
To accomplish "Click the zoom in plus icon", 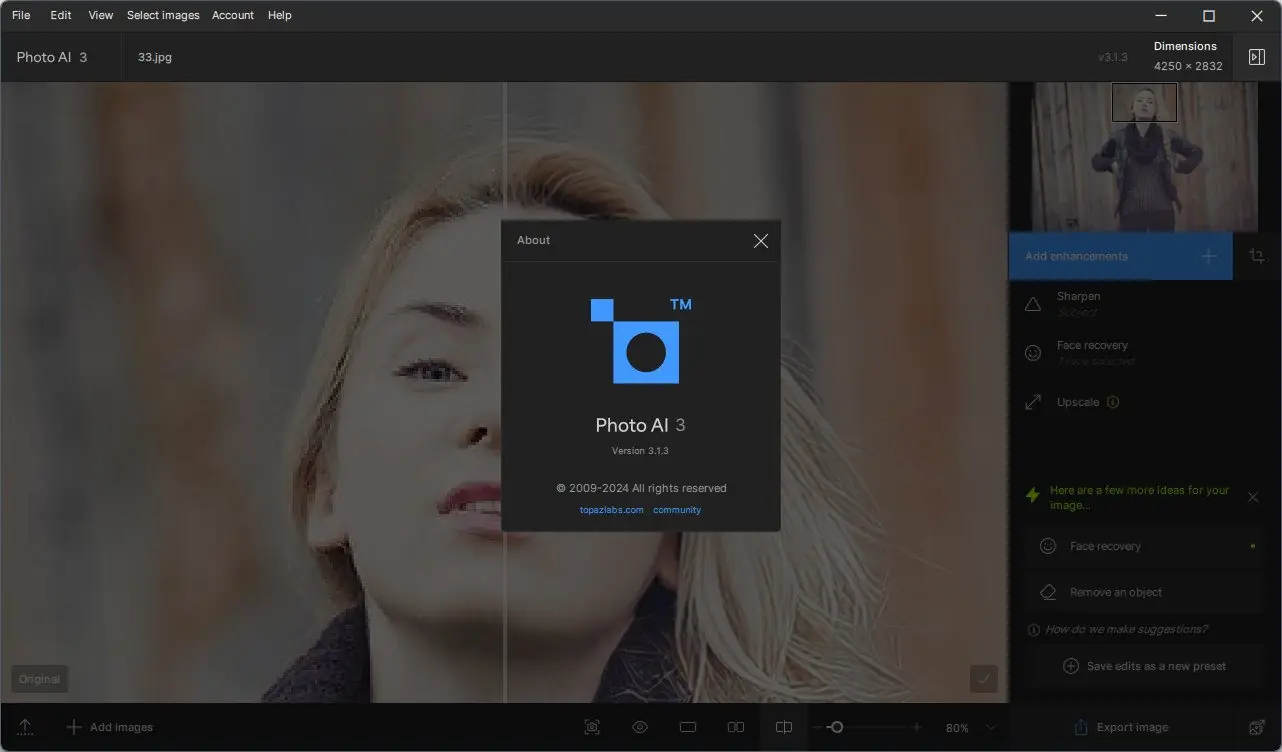I will tap(917, 727).
